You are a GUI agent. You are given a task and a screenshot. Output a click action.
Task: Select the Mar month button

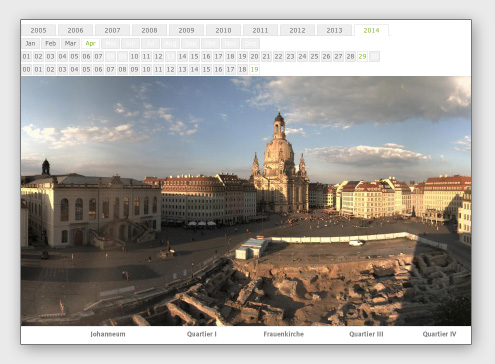coord(70,43)
